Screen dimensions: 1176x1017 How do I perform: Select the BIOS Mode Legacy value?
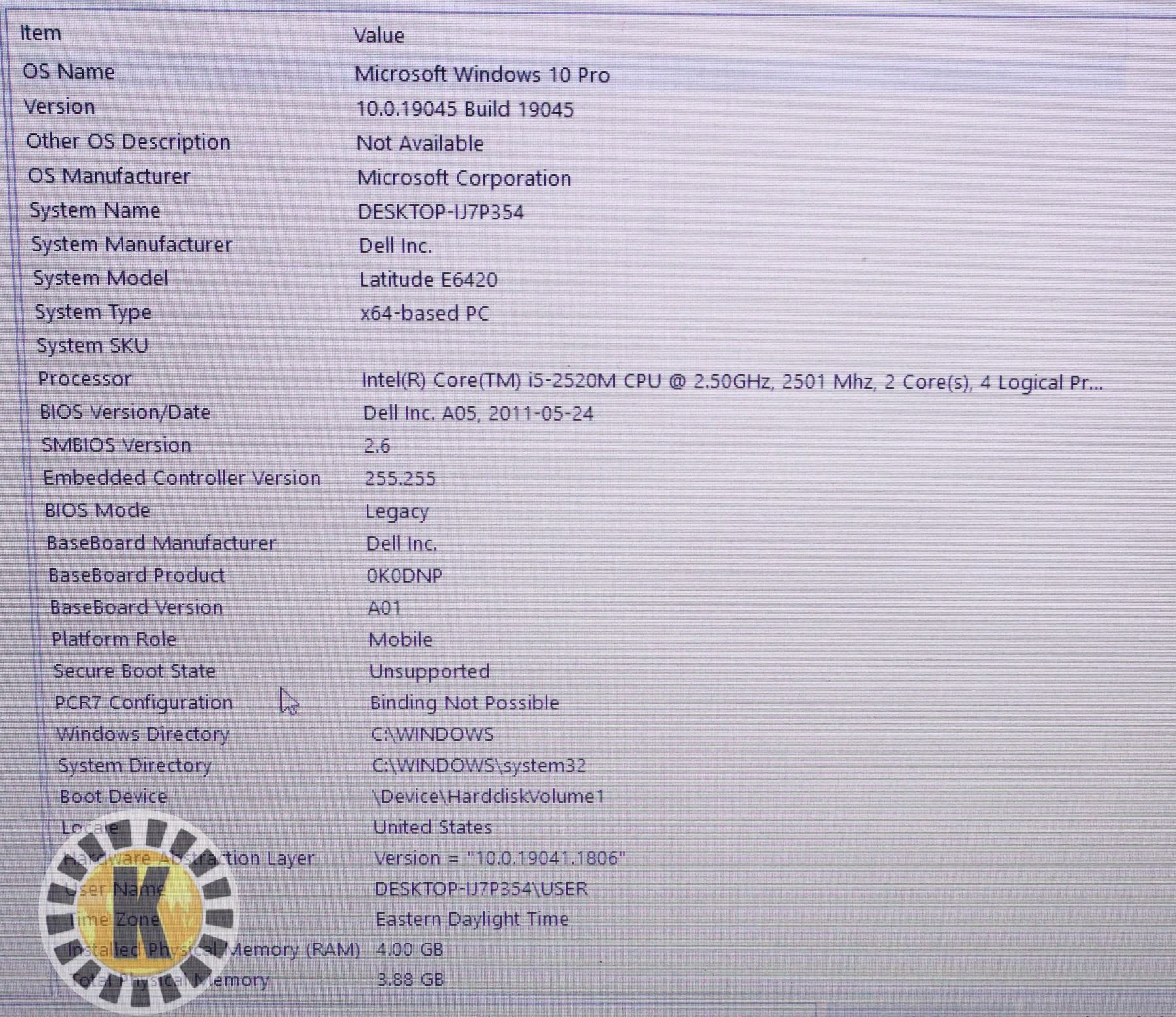pyautogui.click(x=397, y=511)
